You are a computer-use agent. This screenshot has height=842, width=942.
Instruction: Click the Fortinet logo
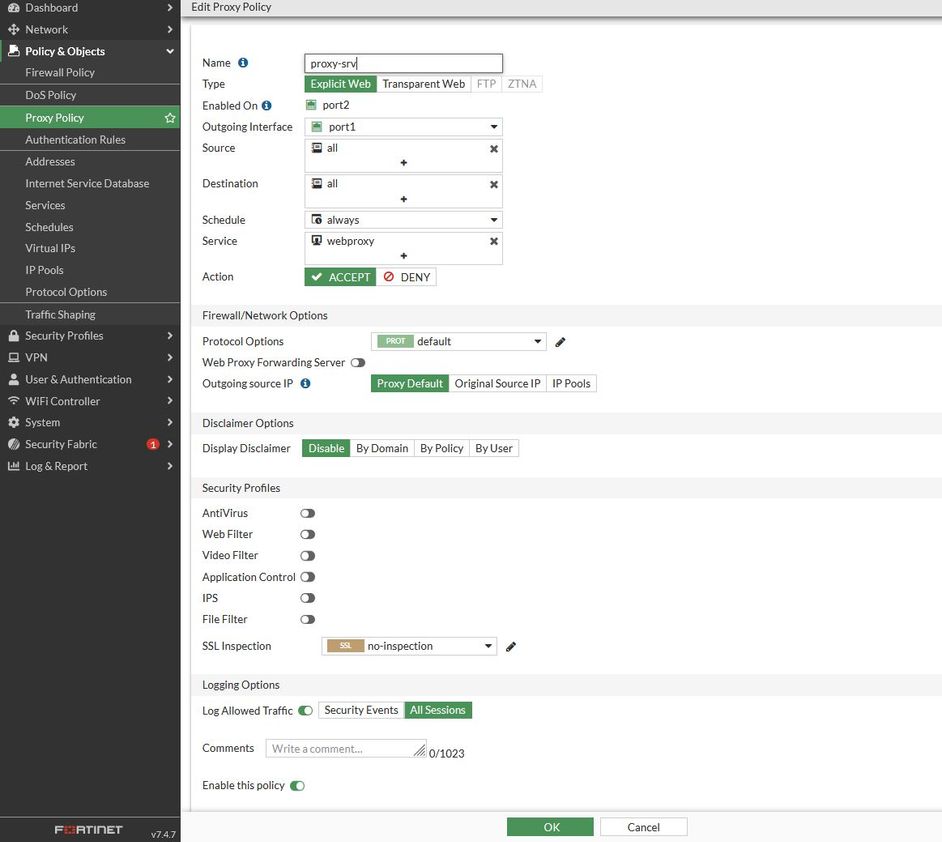click(88, 829)
